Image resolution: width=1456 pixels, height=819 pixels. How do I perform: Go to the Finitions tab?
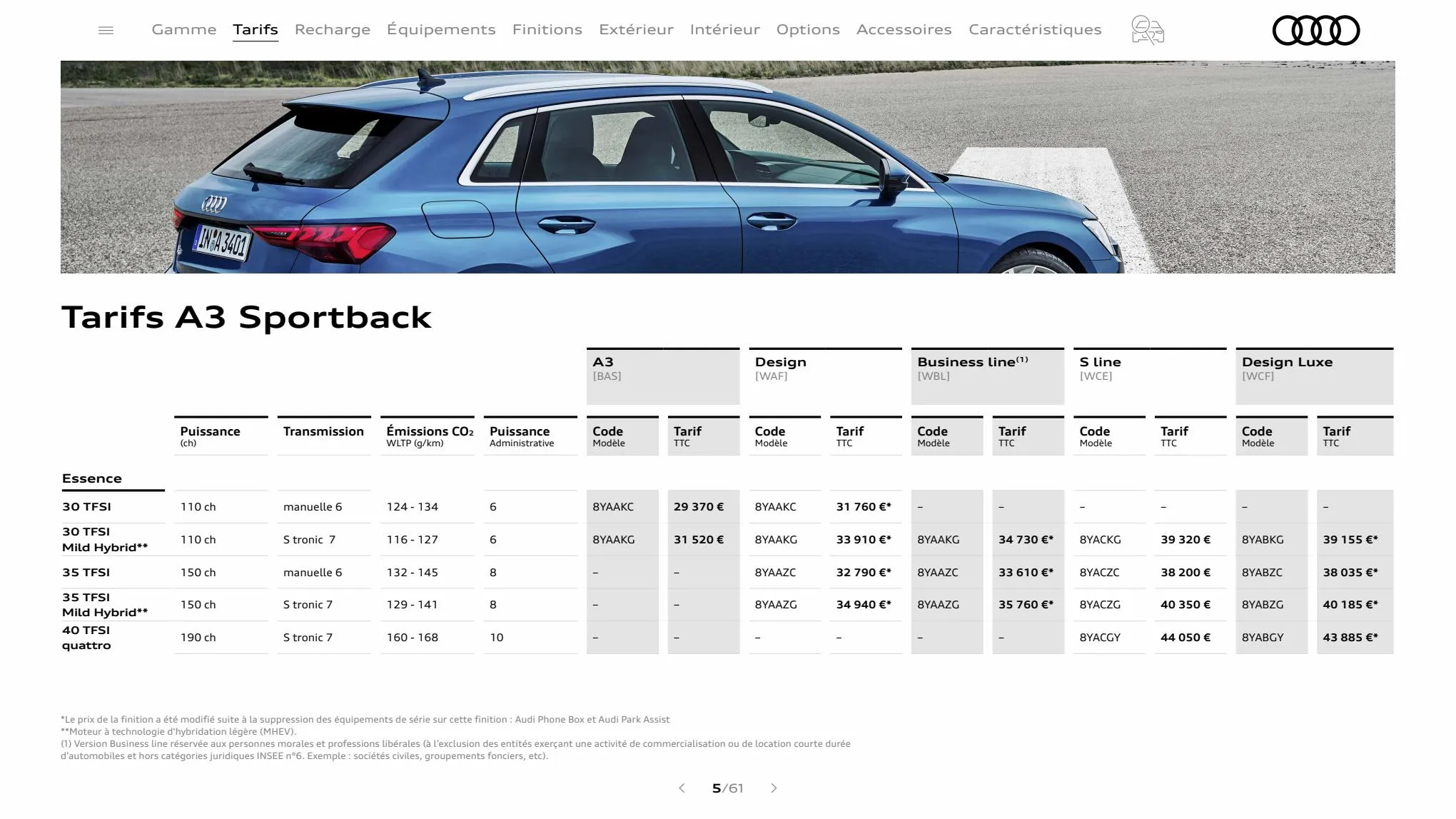[547, 29]
